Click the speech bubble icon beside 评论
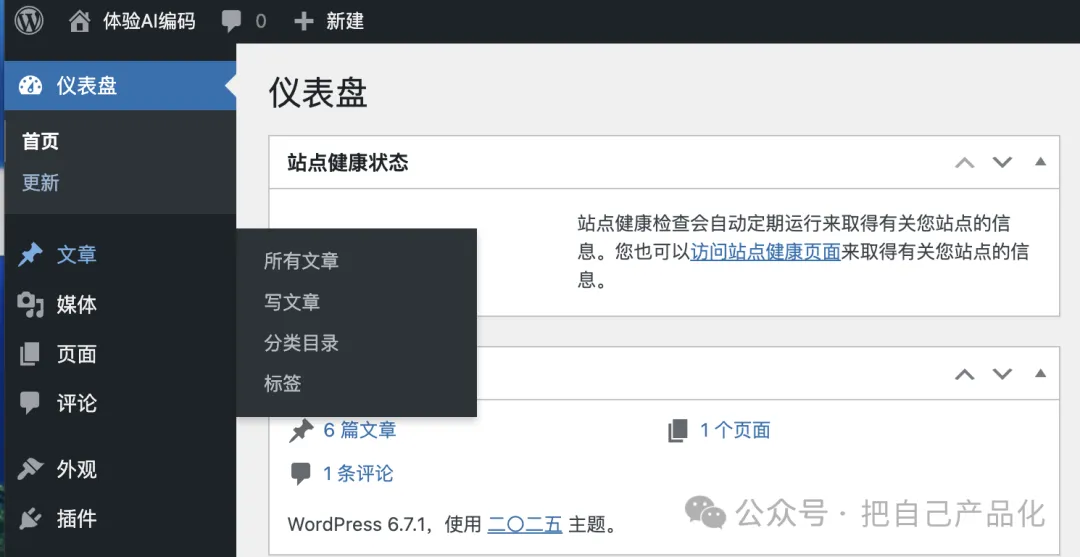Viewport: 1080px width, 557px height. click(30, 403)
